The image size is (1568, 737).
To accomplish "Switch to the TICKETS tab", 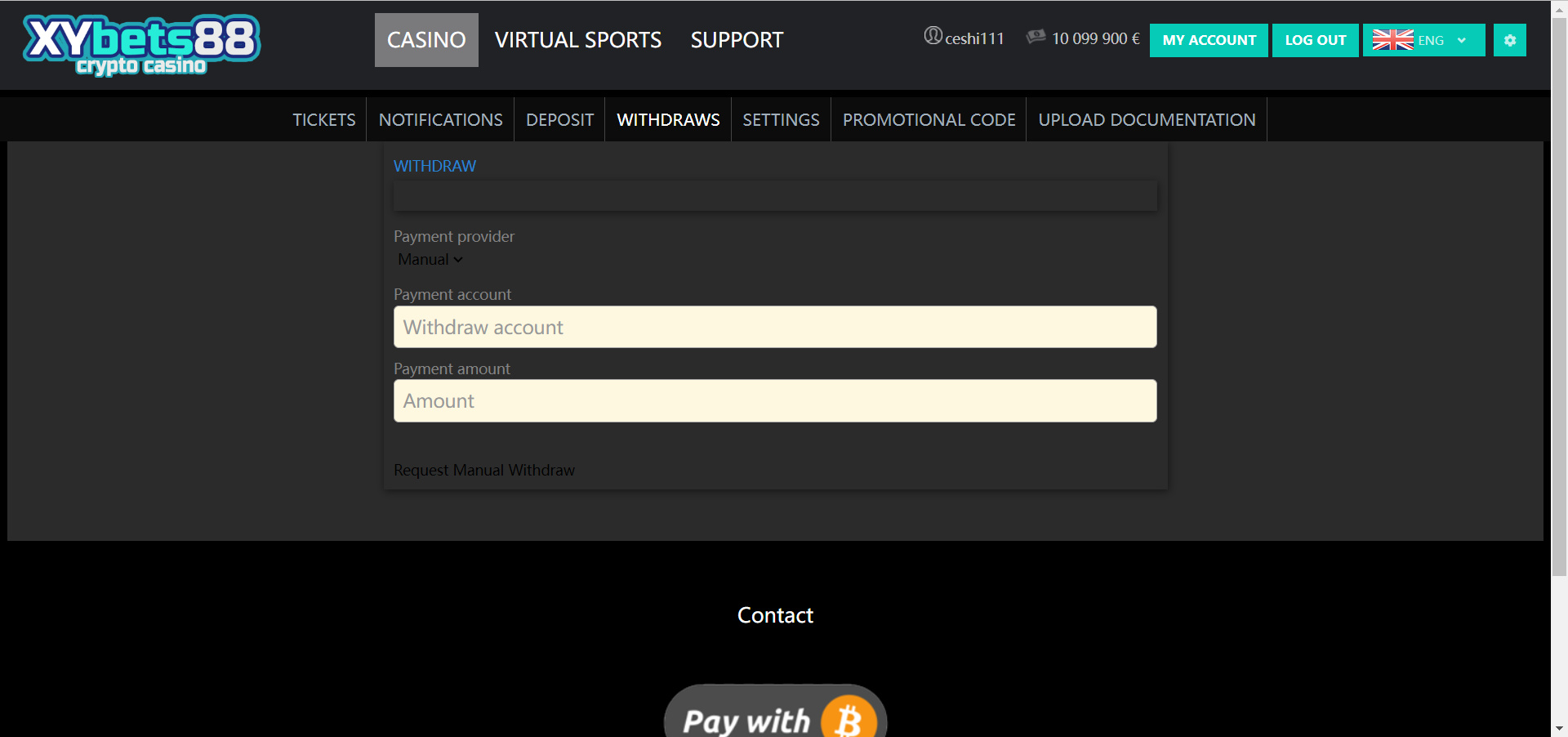I will [324, 120].
